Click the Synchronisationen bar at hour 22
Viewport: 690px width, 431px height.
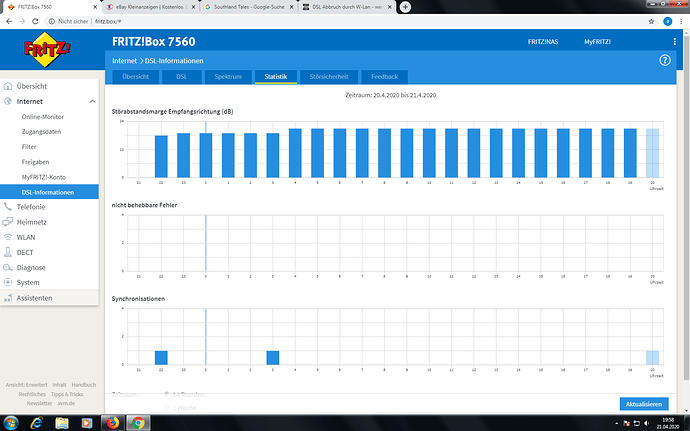coord(161,357)
